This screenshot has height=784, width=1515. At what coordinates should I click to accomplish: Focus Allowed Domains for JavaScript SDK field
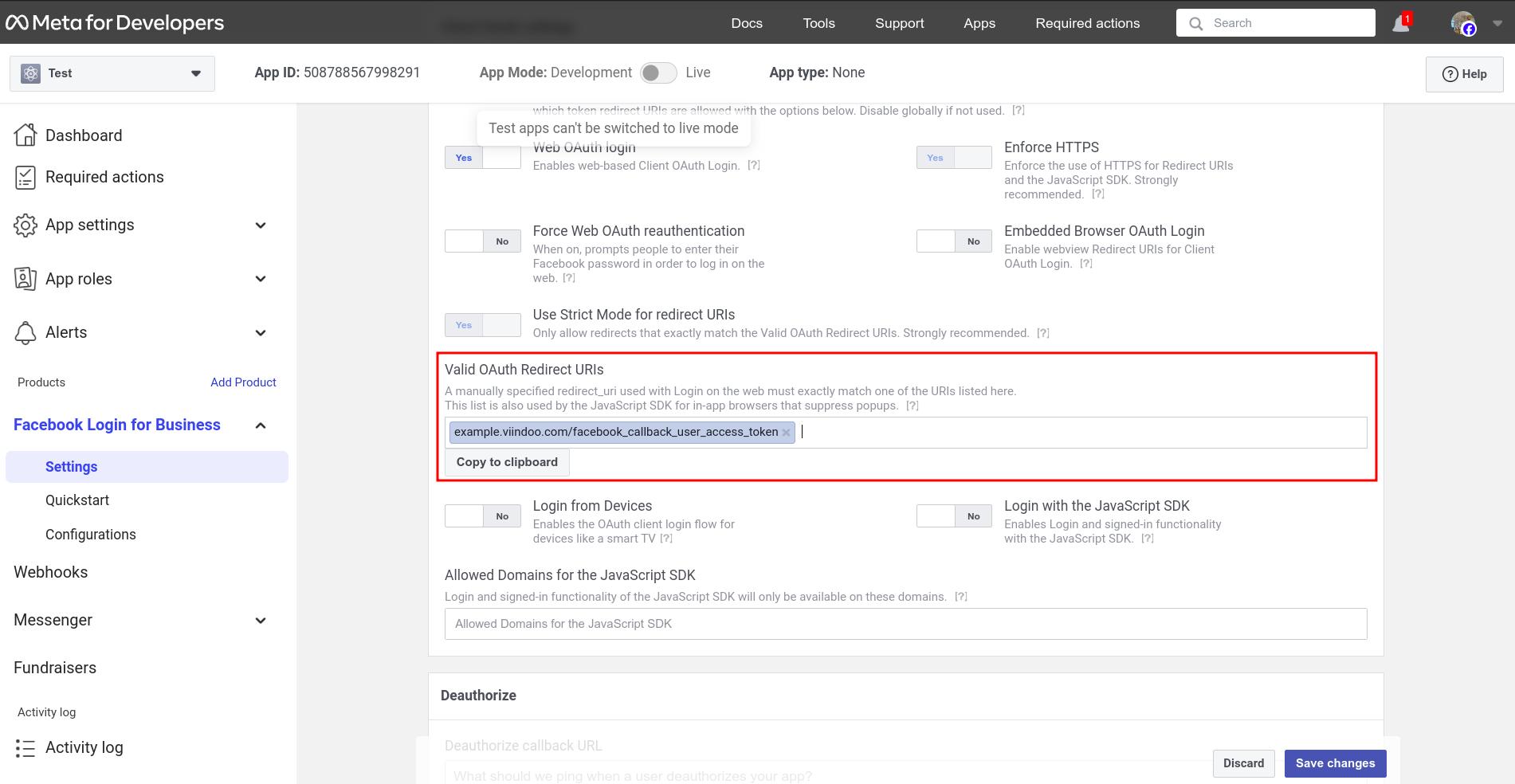[906, 624]
